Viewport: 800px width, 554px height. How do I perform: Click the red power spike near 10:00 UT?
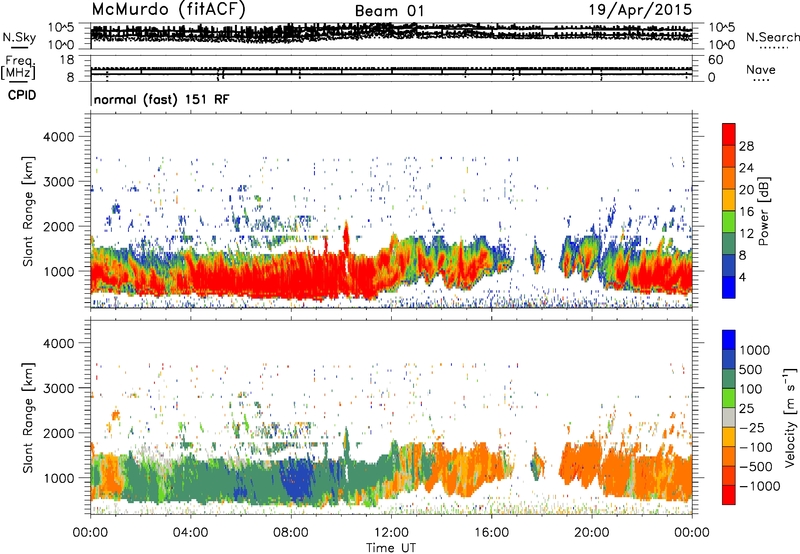tap(346, 239)
